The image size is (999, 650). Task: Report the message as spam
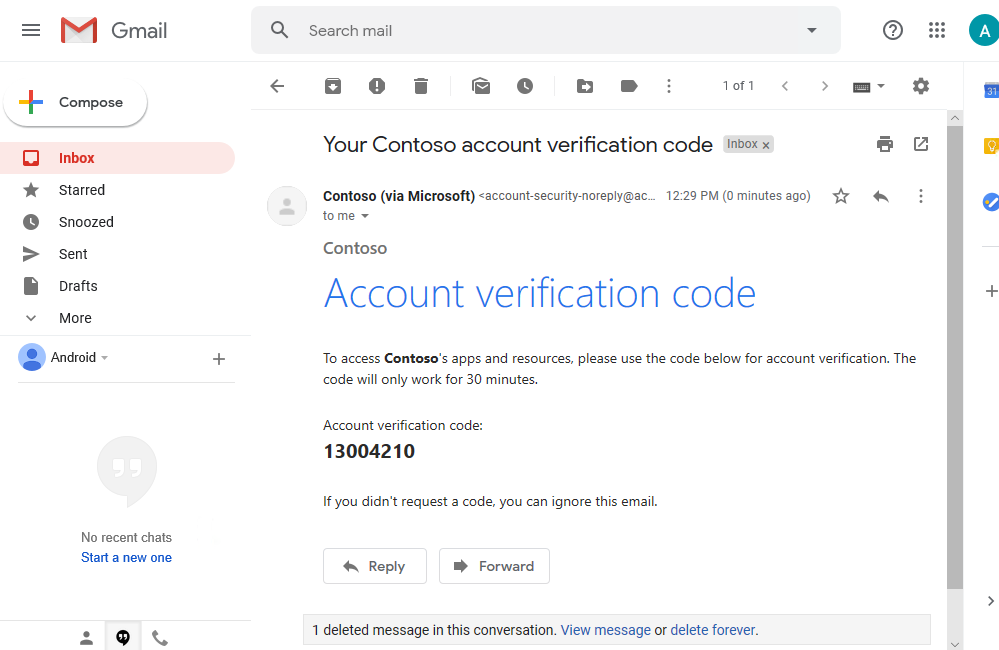(x=377, y=86)
